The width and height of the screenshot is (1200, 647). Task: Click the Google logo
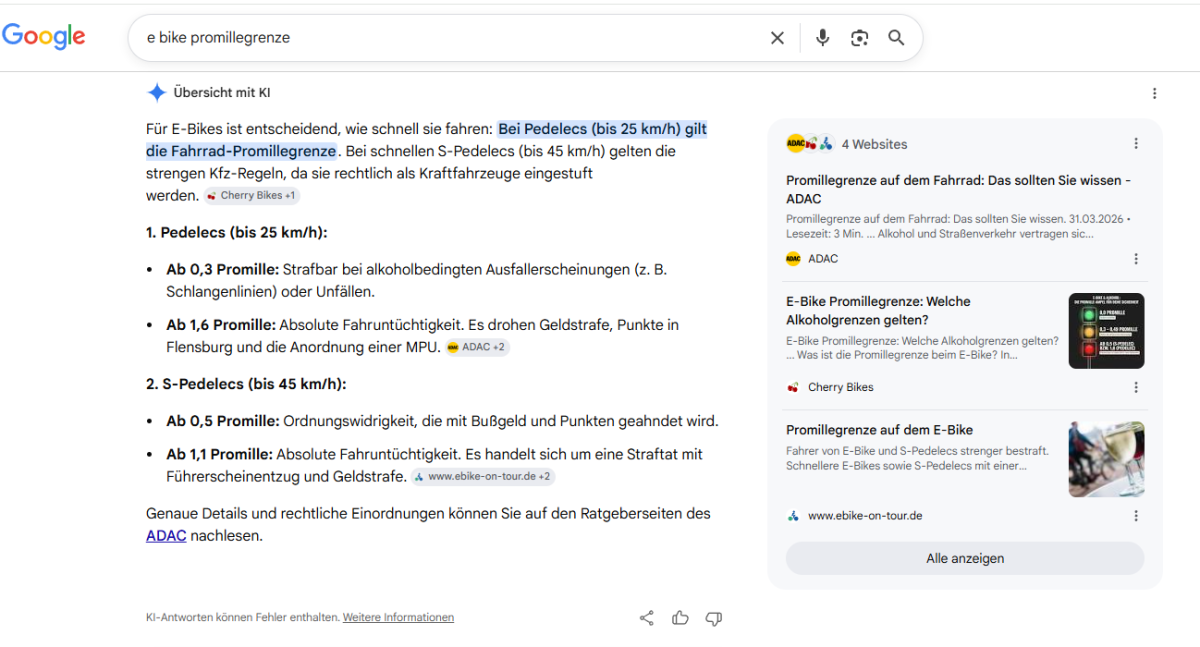coord(43,36)
